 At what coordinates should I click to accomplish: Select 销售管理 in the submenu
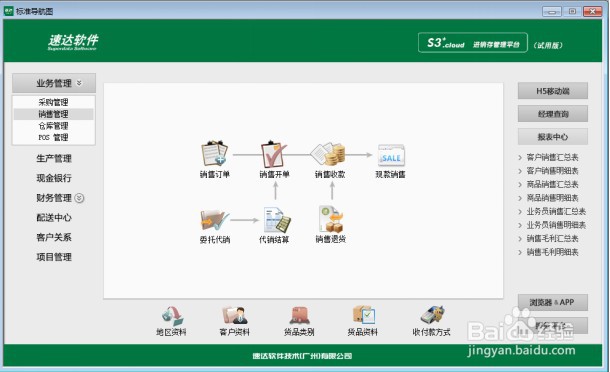pyautogui.click(x=53, y=114)
